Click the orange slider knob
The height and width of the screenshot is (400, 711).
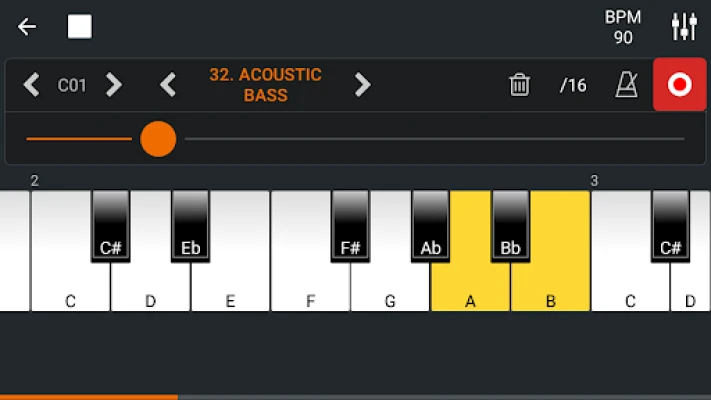coord(158,139)
